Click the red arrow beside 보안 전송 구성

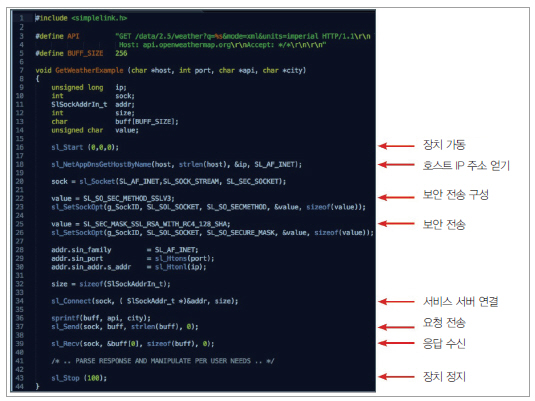click(396, 197)
